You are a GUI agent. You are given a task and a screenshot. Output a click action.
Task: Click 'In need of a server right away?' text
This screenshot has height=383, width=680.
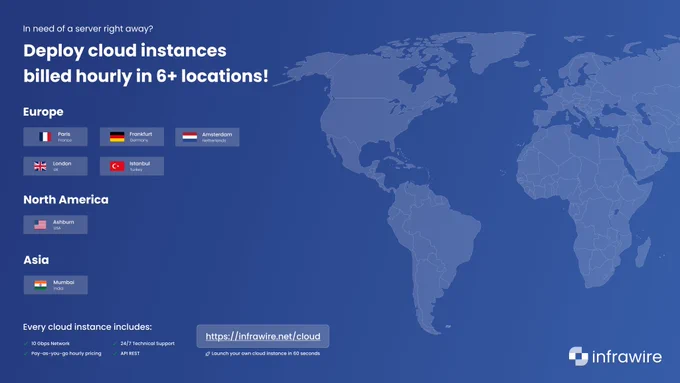point(88,29)
